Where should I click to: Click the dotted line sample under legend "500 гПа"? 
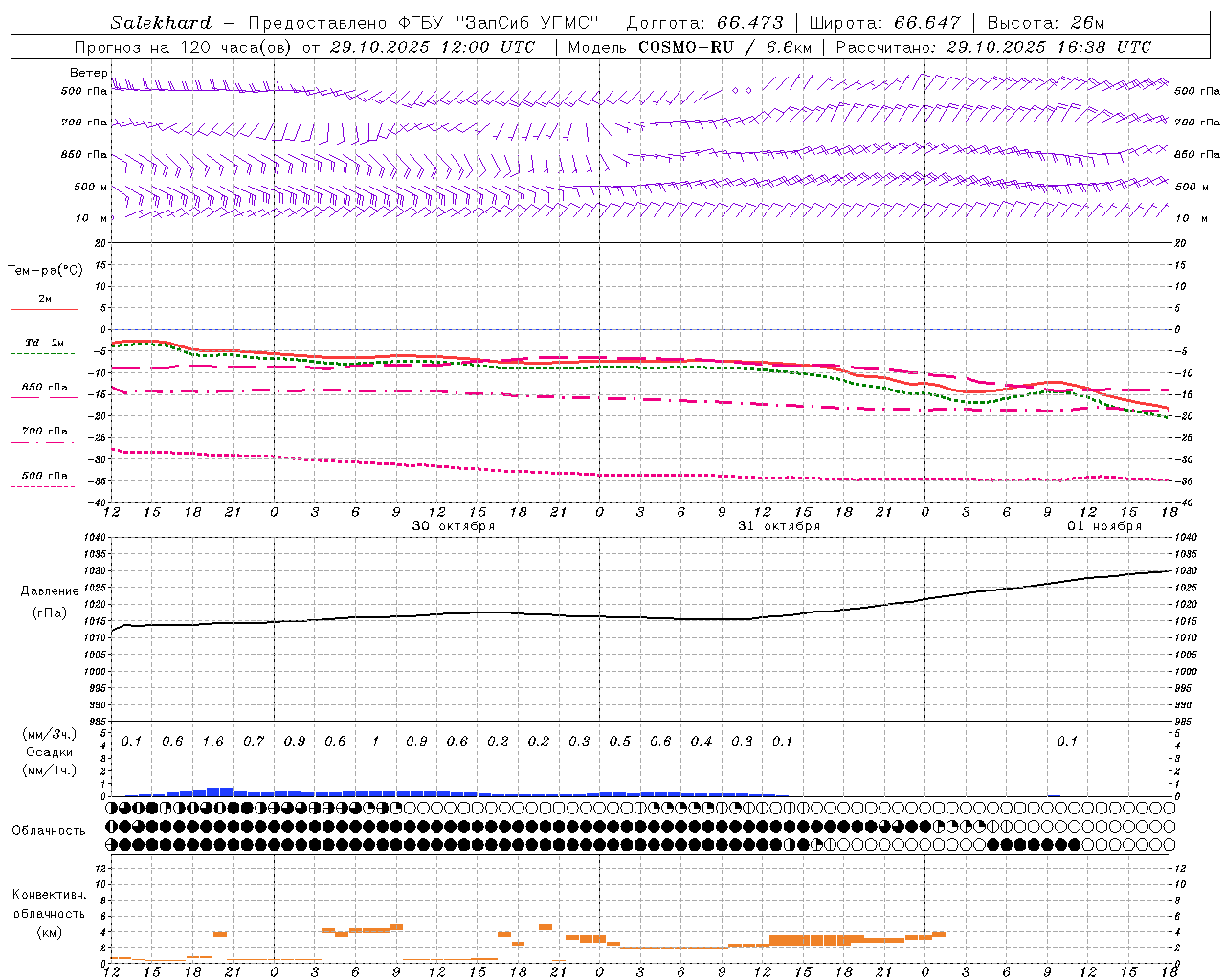click(x=43, y=486)
